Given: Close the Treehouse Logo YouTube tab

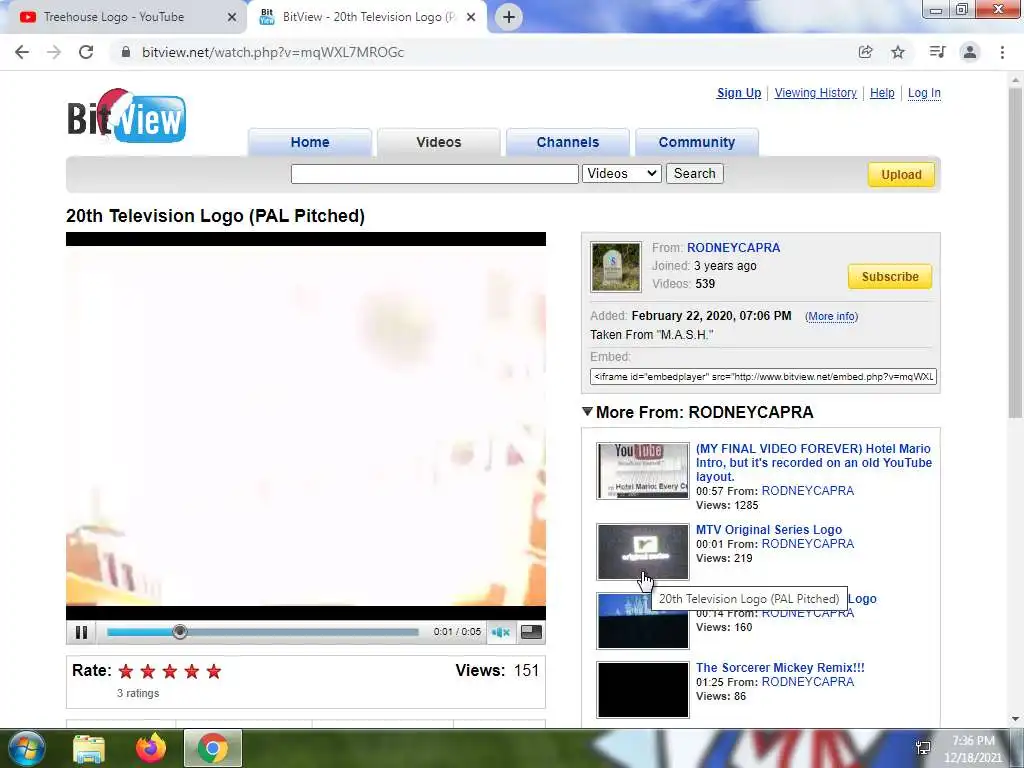Looking at the screenshot, I should coord(232,17).
